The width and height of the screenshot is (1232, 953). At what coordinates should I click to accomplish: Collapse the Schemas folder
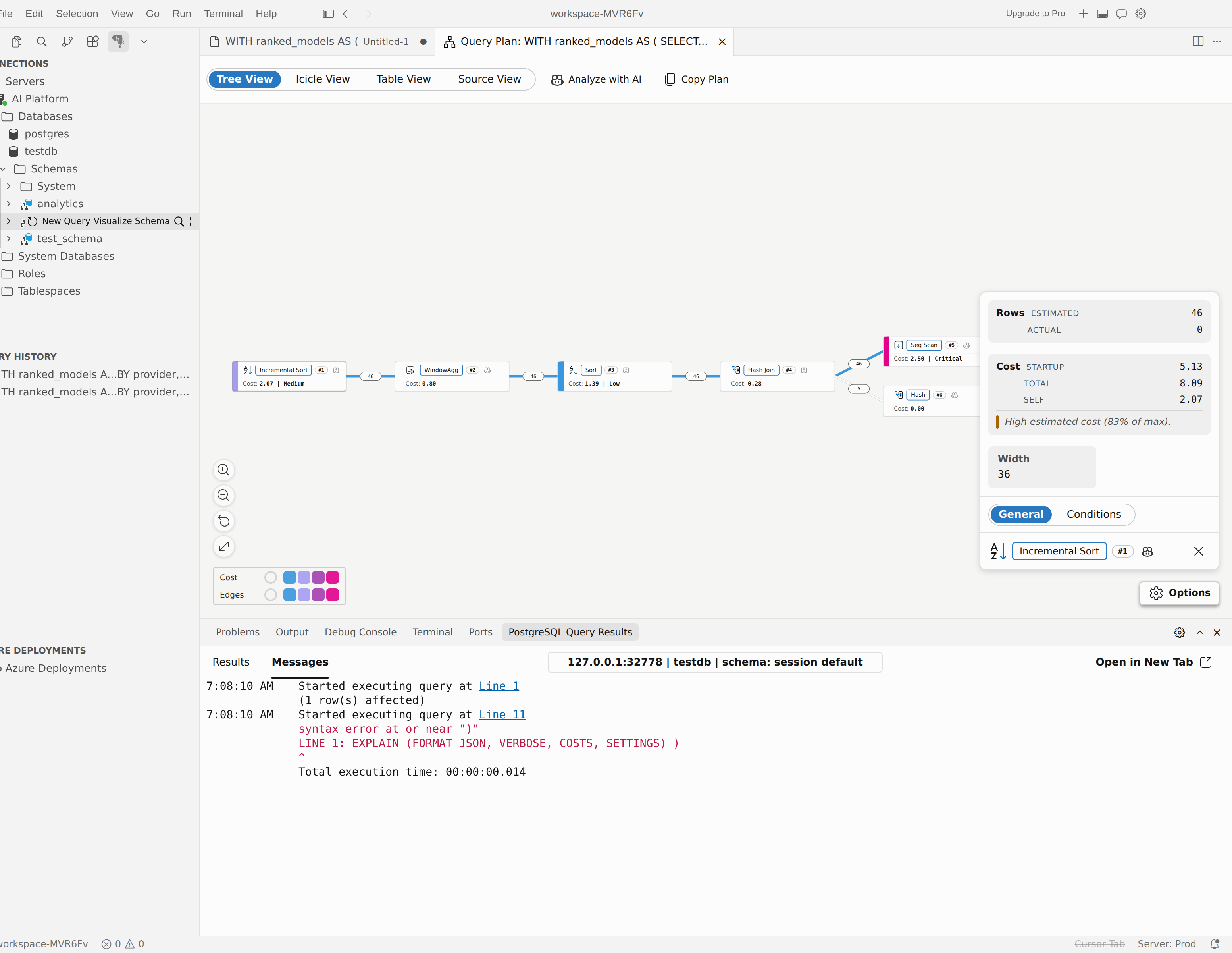pos(4,169)
